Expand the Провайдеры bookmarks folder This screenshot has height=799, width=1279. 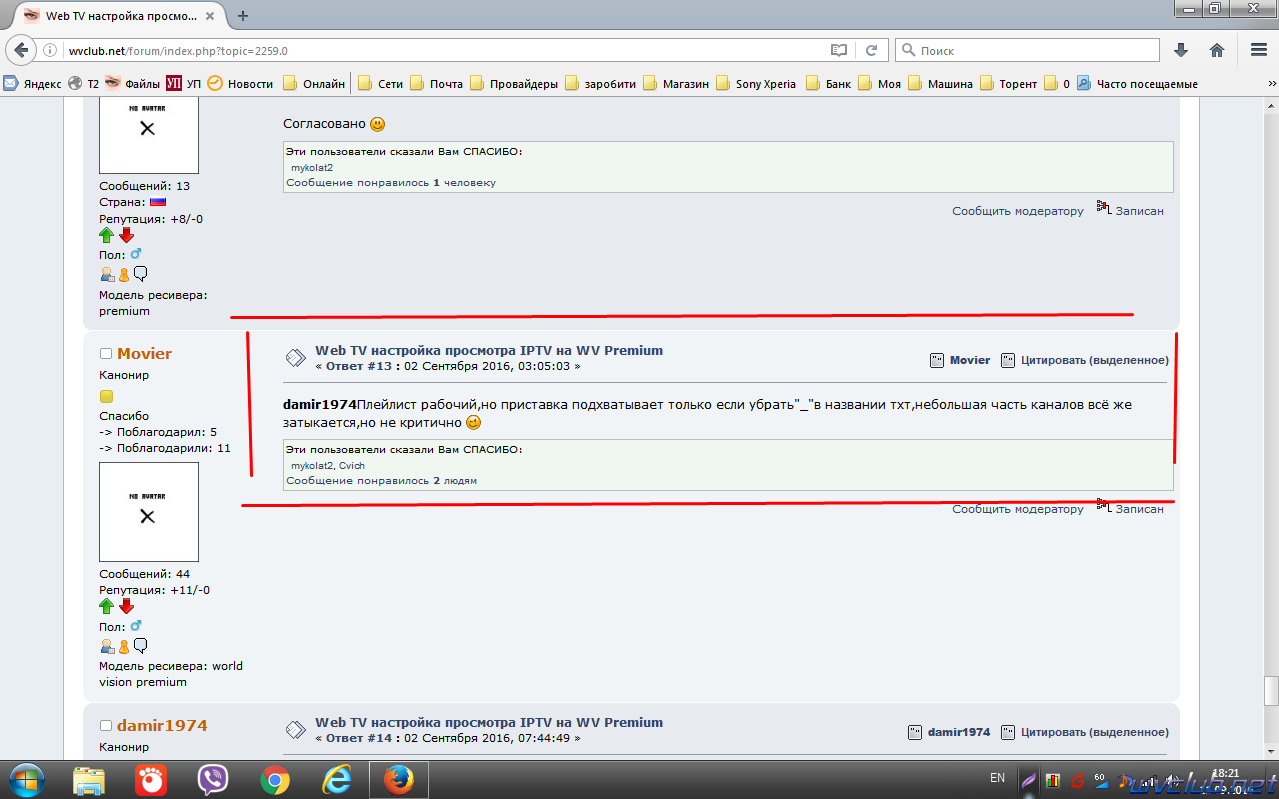click(513, 84)
